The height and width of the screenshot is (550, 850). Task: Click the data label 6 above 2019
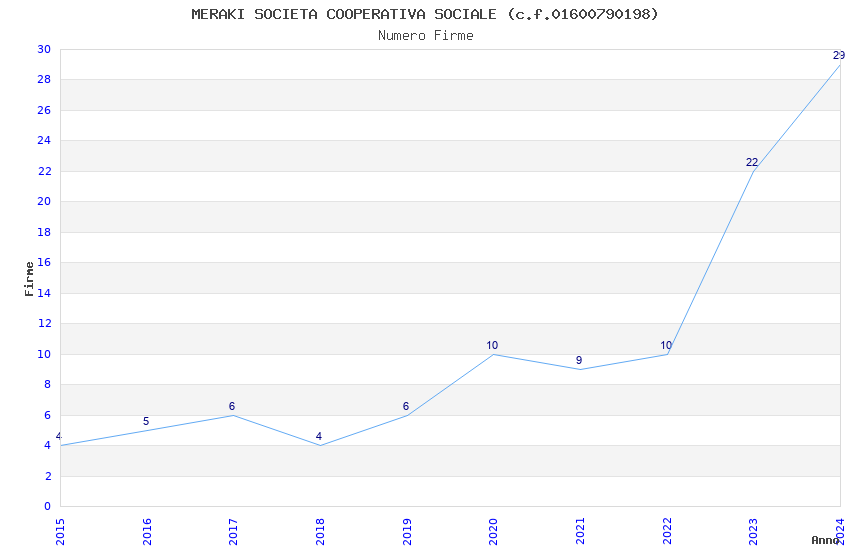click(405, 406)
